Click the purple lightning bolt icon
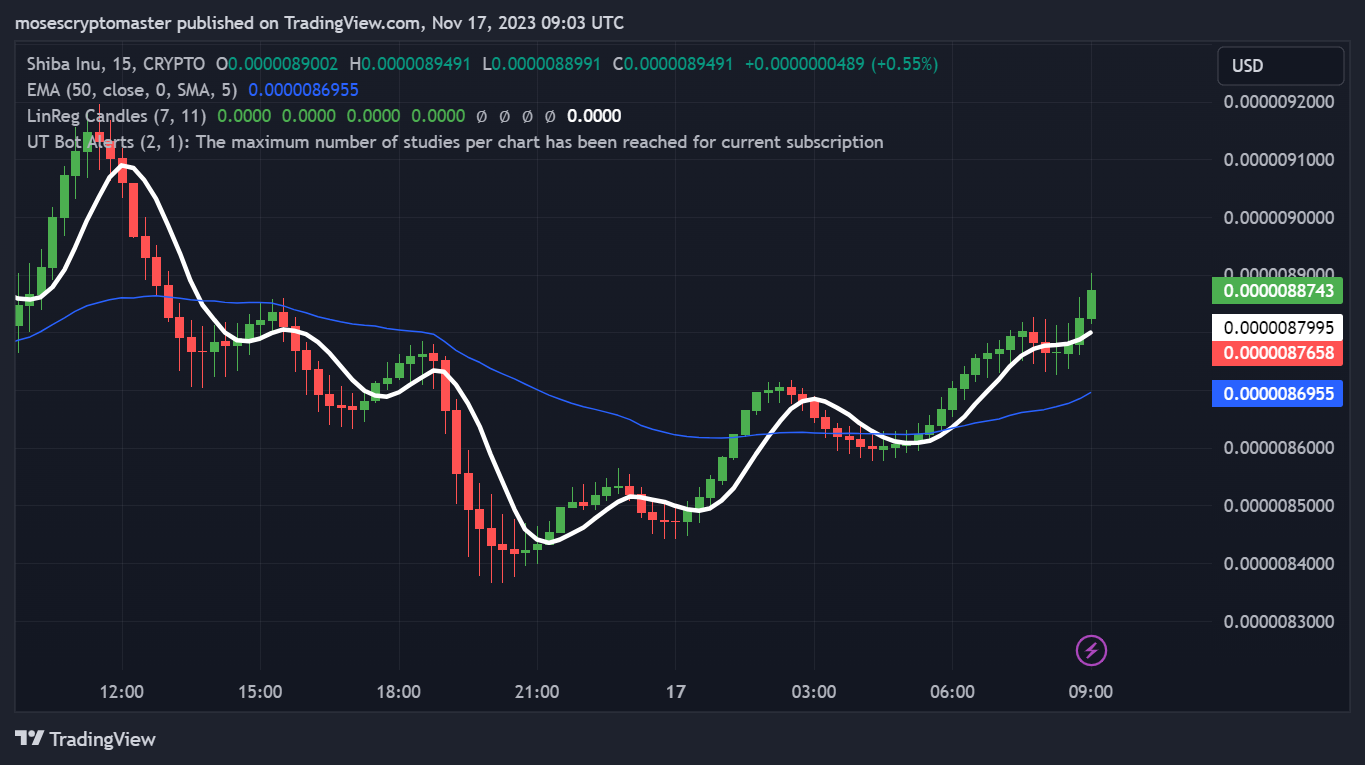The height and width of the screenshot is (765, 1365). (x=1091, y=651)
